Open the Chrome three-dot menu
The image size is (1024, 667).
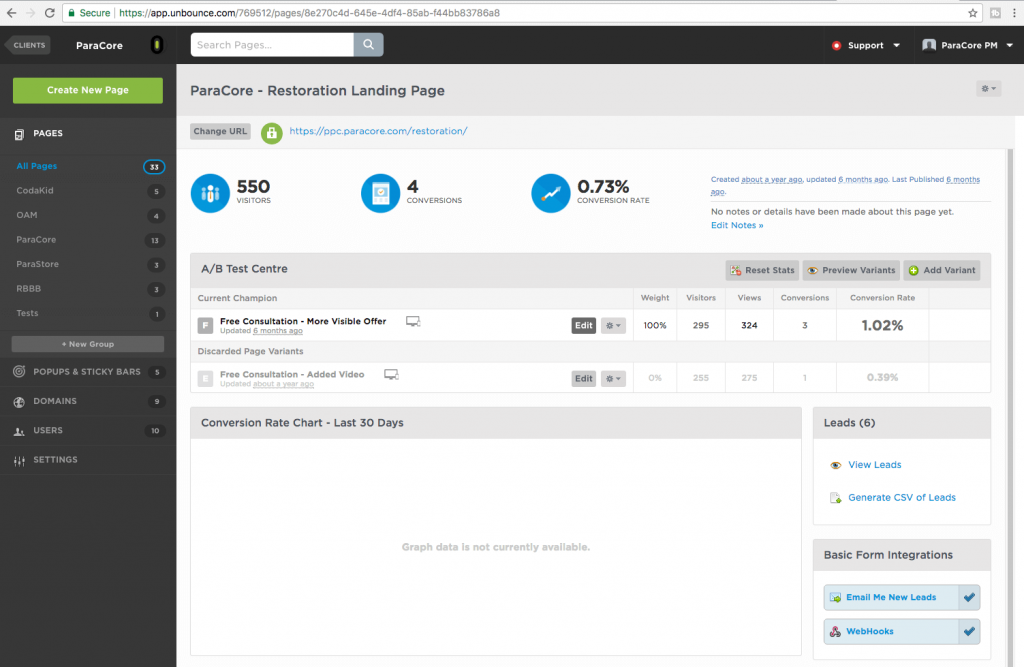pos(1014,12)
